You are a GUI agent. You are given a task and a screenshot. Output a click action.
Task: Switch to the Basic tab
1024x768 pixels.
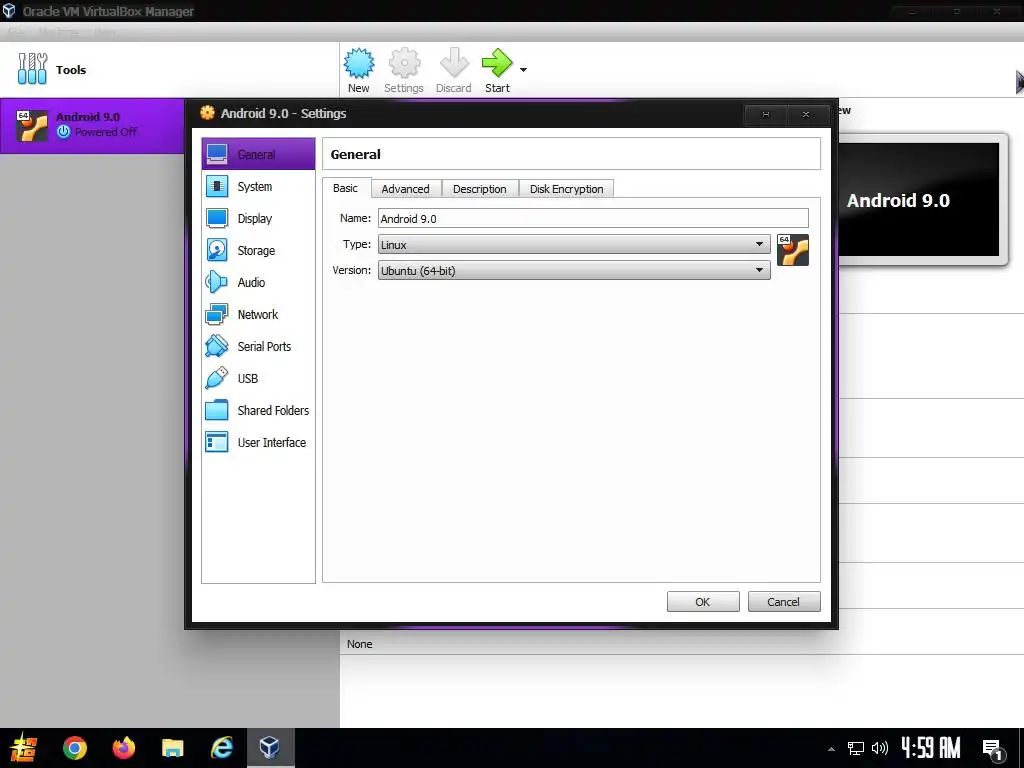pyautogui.click(x=345, y=188)
